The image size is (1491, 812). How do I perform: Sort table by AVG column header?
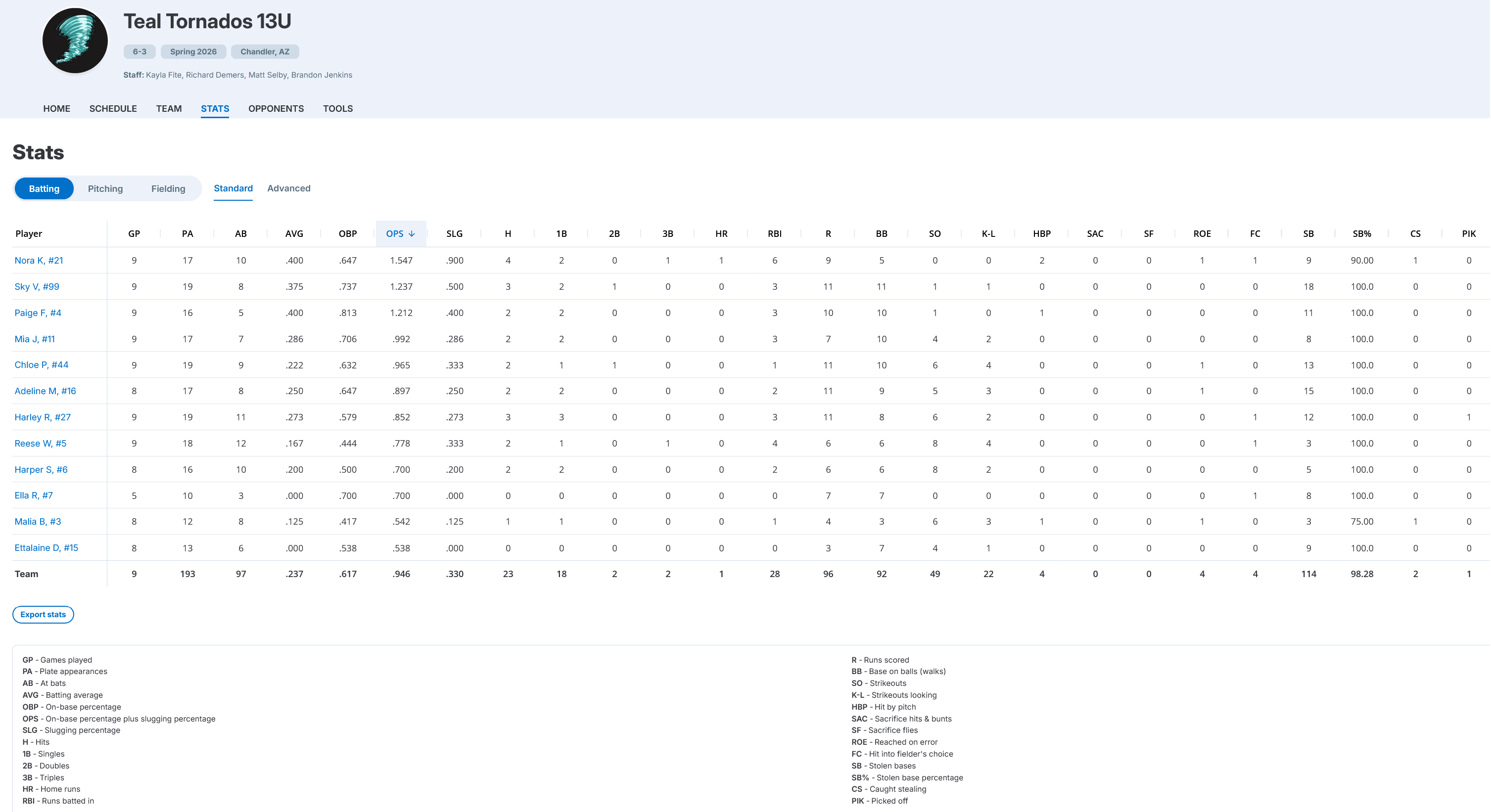(293, 234)
